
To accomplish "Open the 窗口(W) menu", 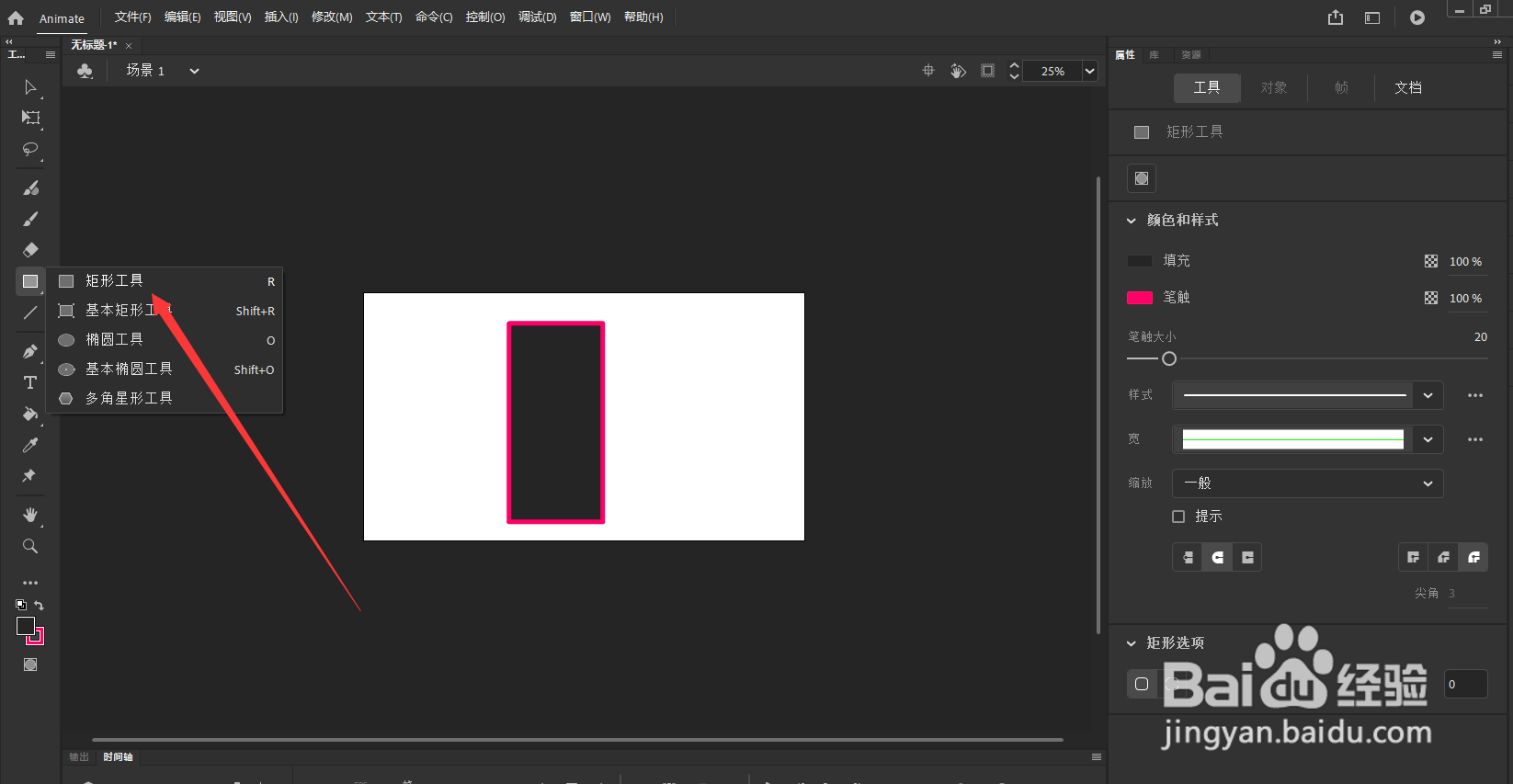I will pyautogui.click(x=590, y=17).
